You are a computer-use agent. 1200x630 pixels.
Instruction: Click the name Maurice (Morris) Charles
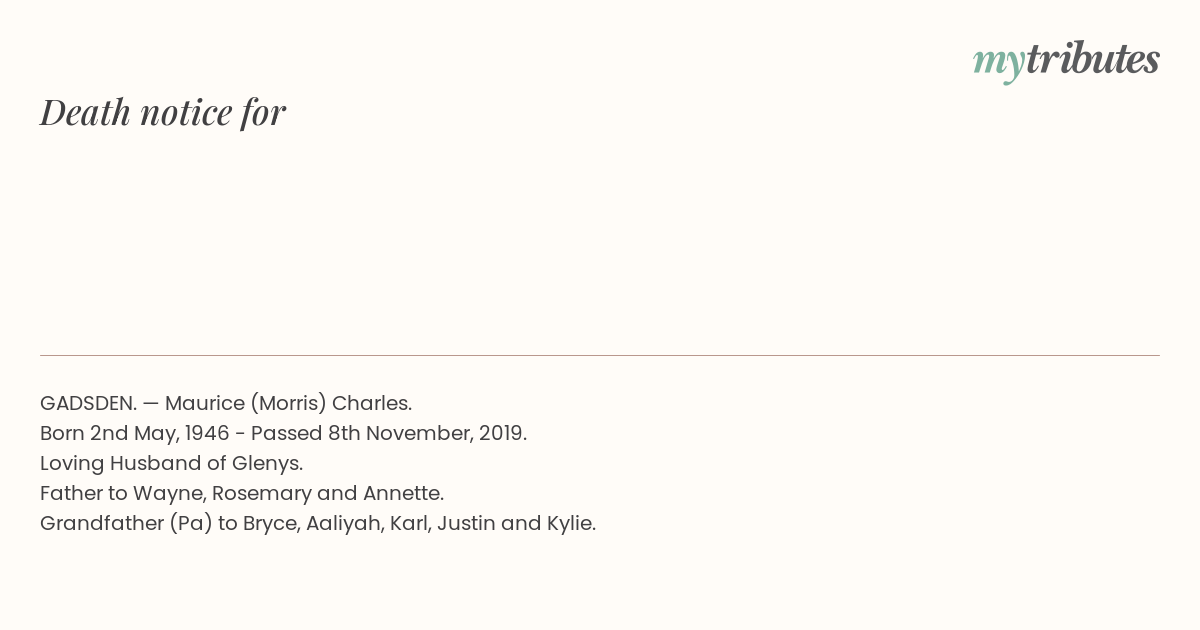pyautogui.click(x=288, y=404)
